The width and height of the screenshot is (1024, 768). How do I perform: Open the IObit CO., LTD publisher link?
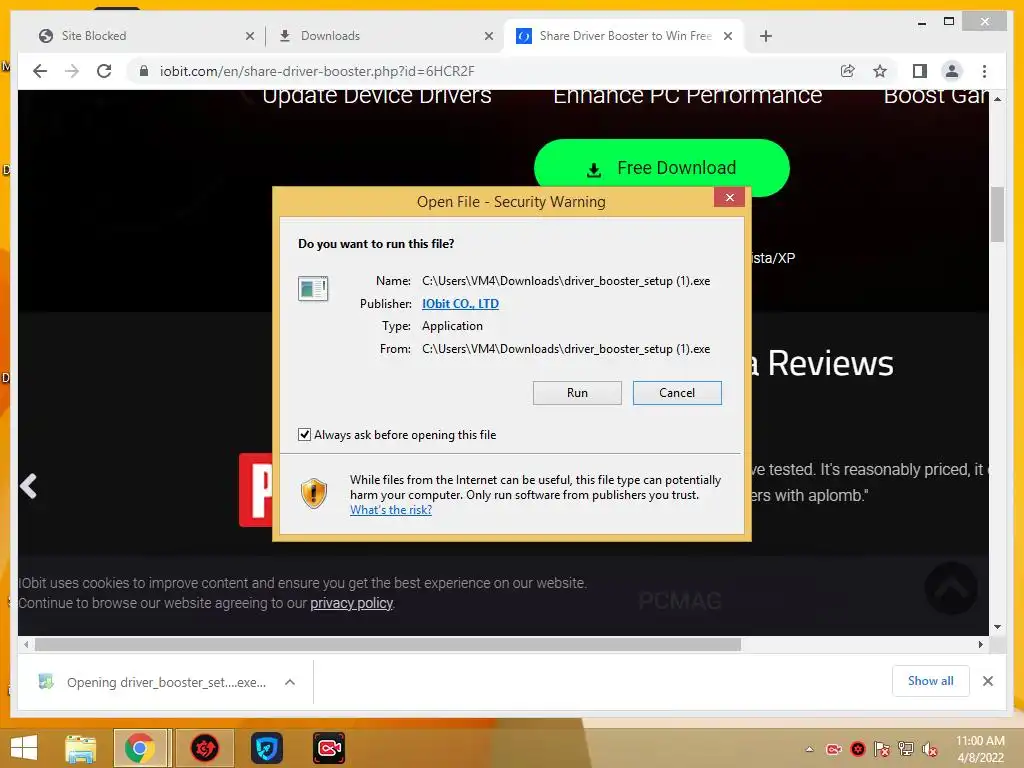point(460,304)
